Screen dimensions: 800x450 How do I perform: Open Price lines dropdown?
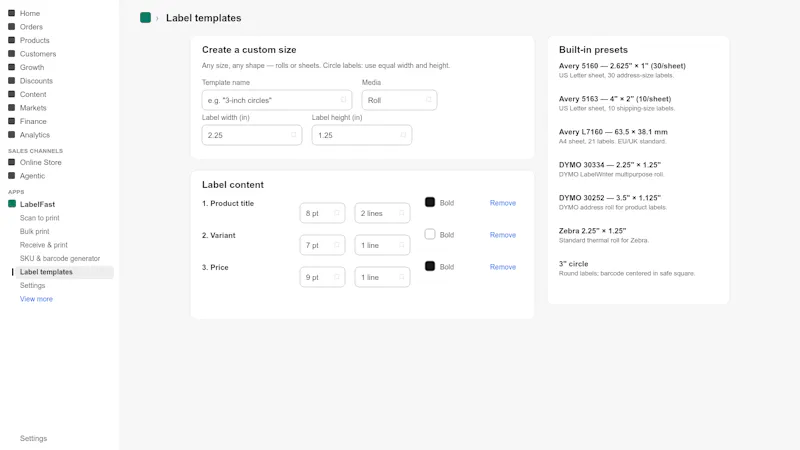coord(382,277)
